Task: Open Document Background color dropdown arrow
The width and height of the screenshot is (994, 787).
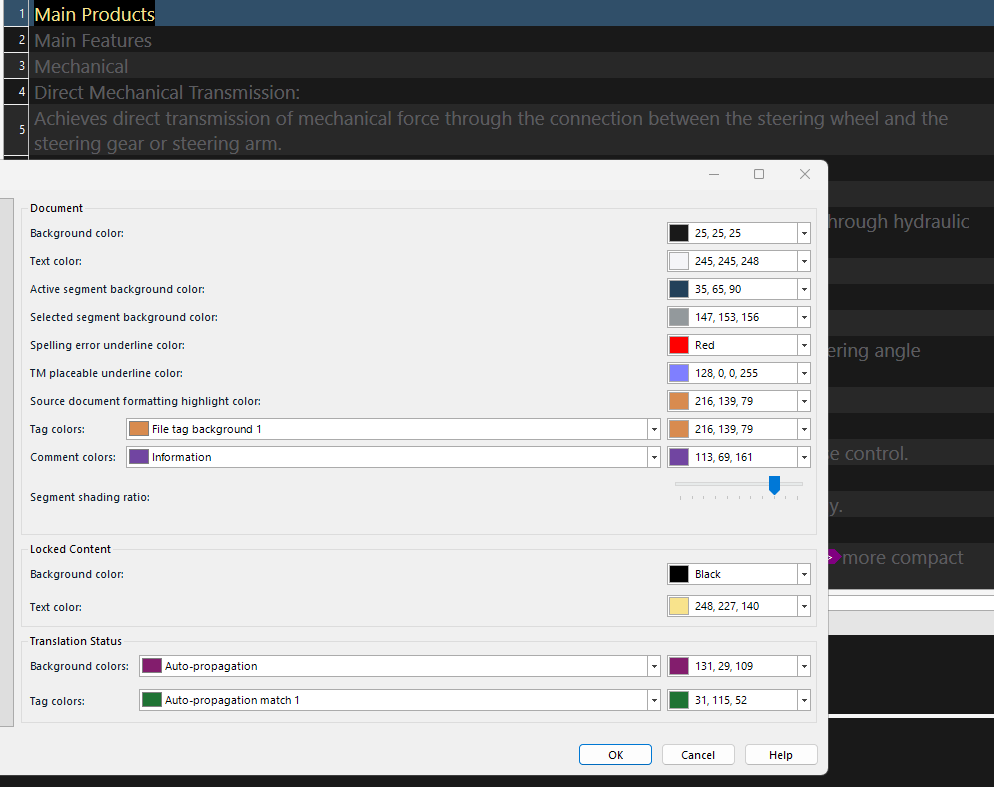Action: 804,233
